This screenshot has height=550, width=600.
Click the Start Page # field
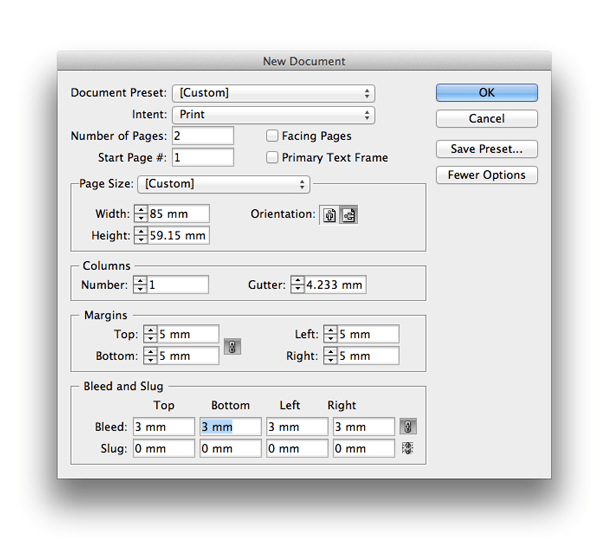(203, 157)
